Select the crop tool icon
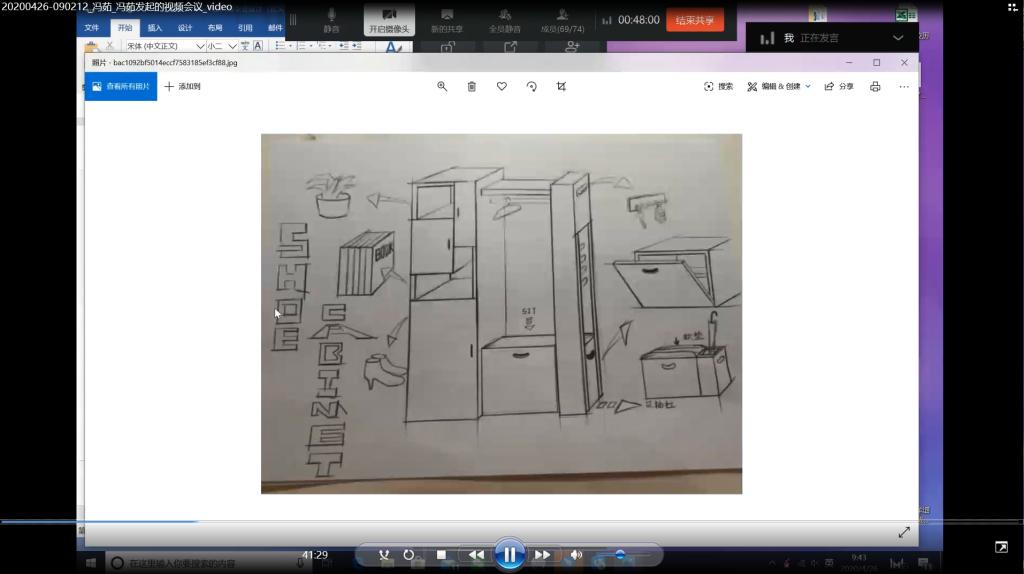The width and height of the screenshot is (1024, 574). click(561, 87)
